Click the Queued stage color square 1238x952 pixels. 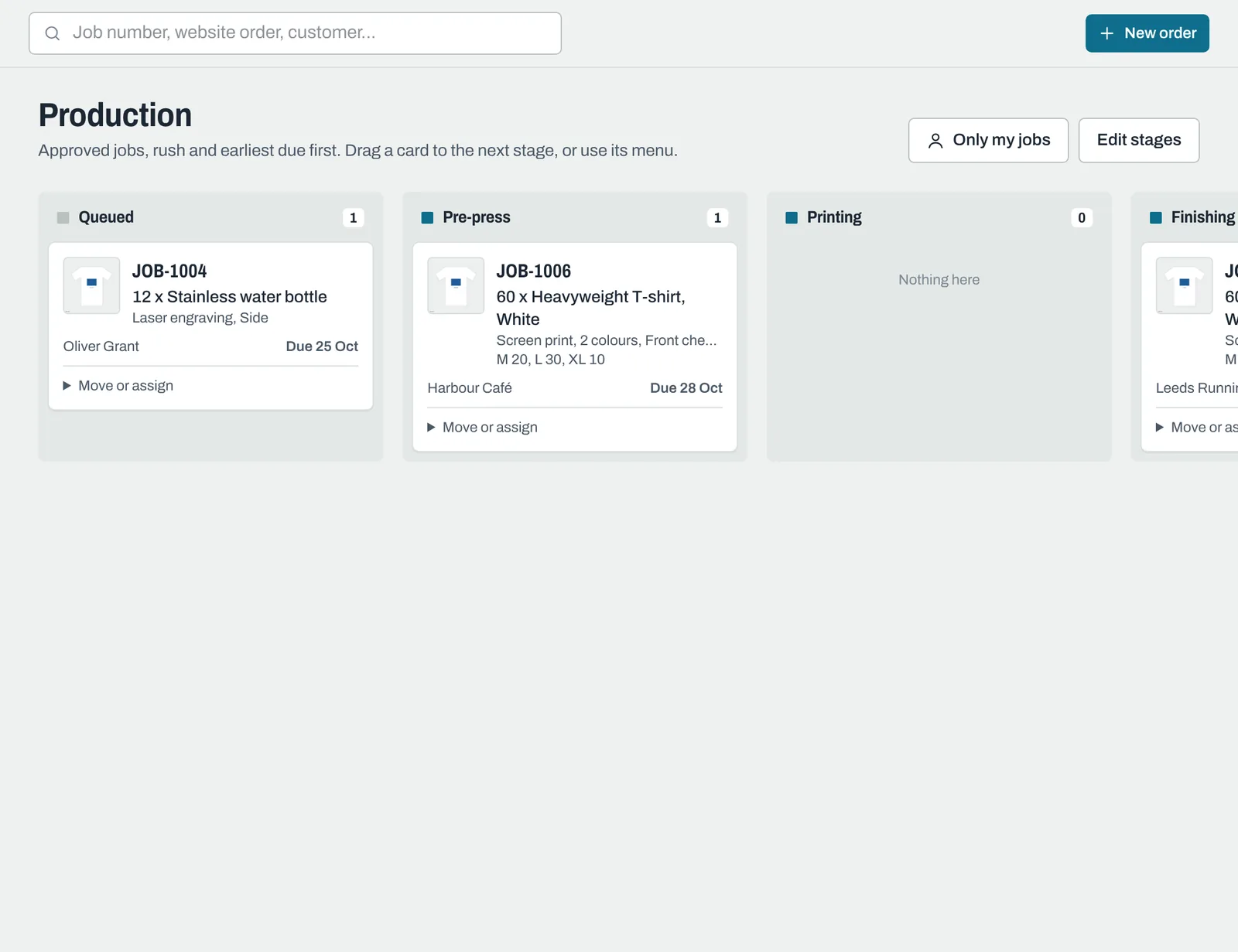[63, 218]
